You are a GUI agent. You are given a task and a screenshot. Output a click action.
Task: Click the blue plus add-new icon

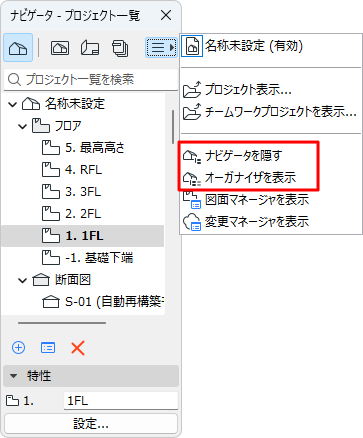(18, 348)
